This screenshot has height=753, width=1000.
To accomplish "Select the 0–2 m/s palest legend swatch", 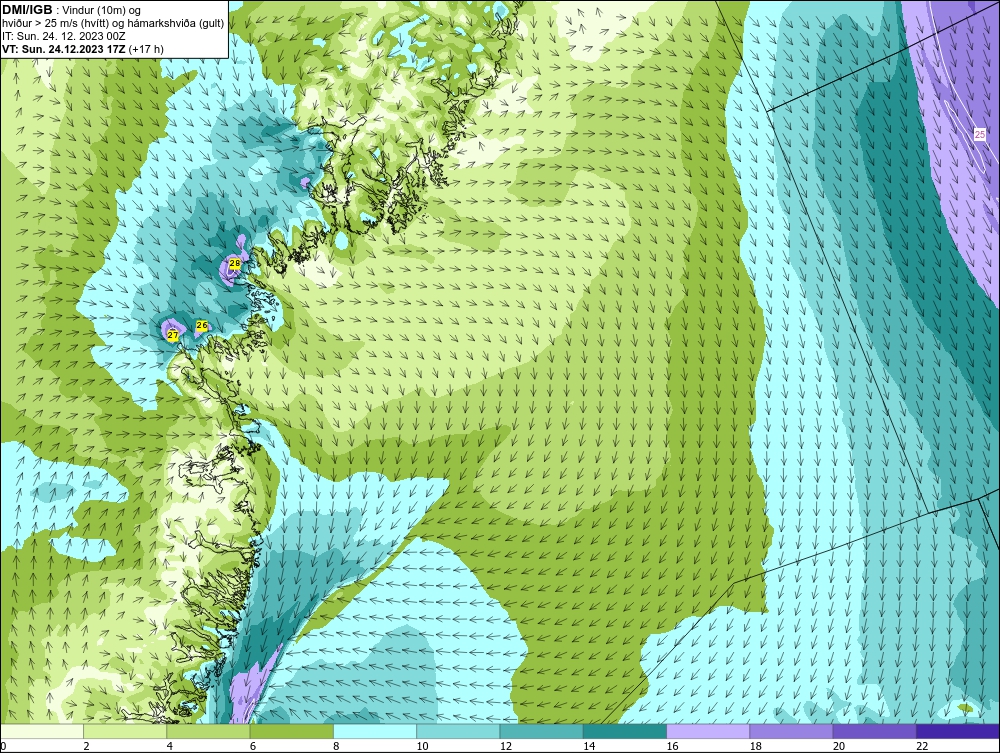I will [x=42, y=731].
